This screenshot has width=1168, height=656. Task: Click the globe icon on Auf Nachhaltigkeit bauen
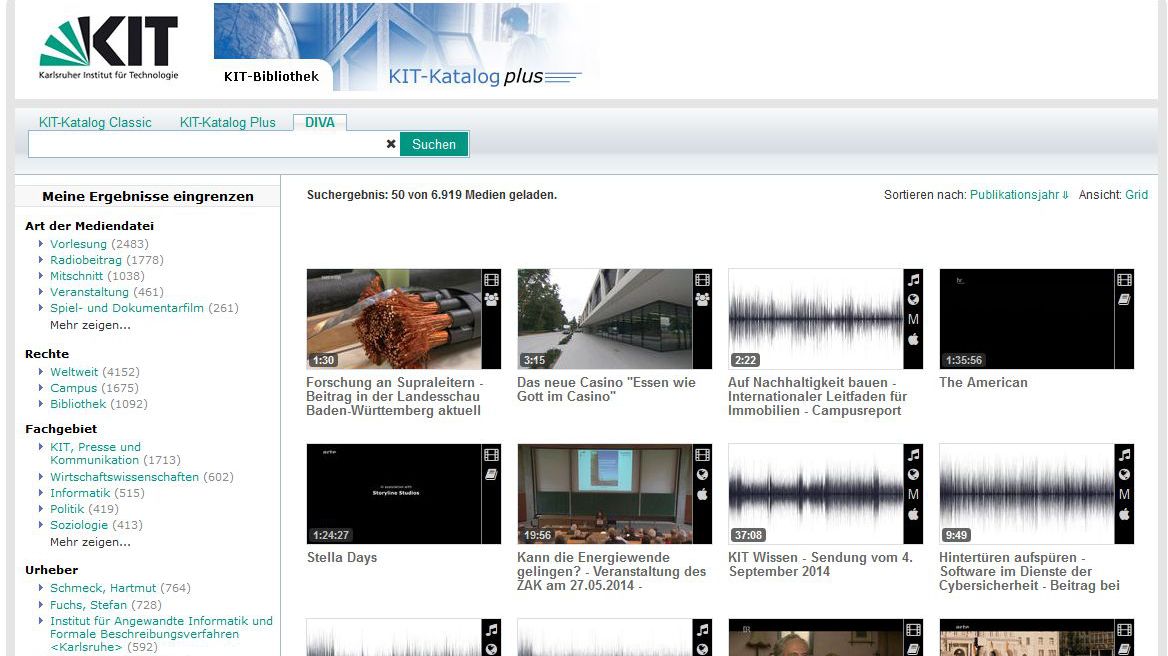pos(913,299)
